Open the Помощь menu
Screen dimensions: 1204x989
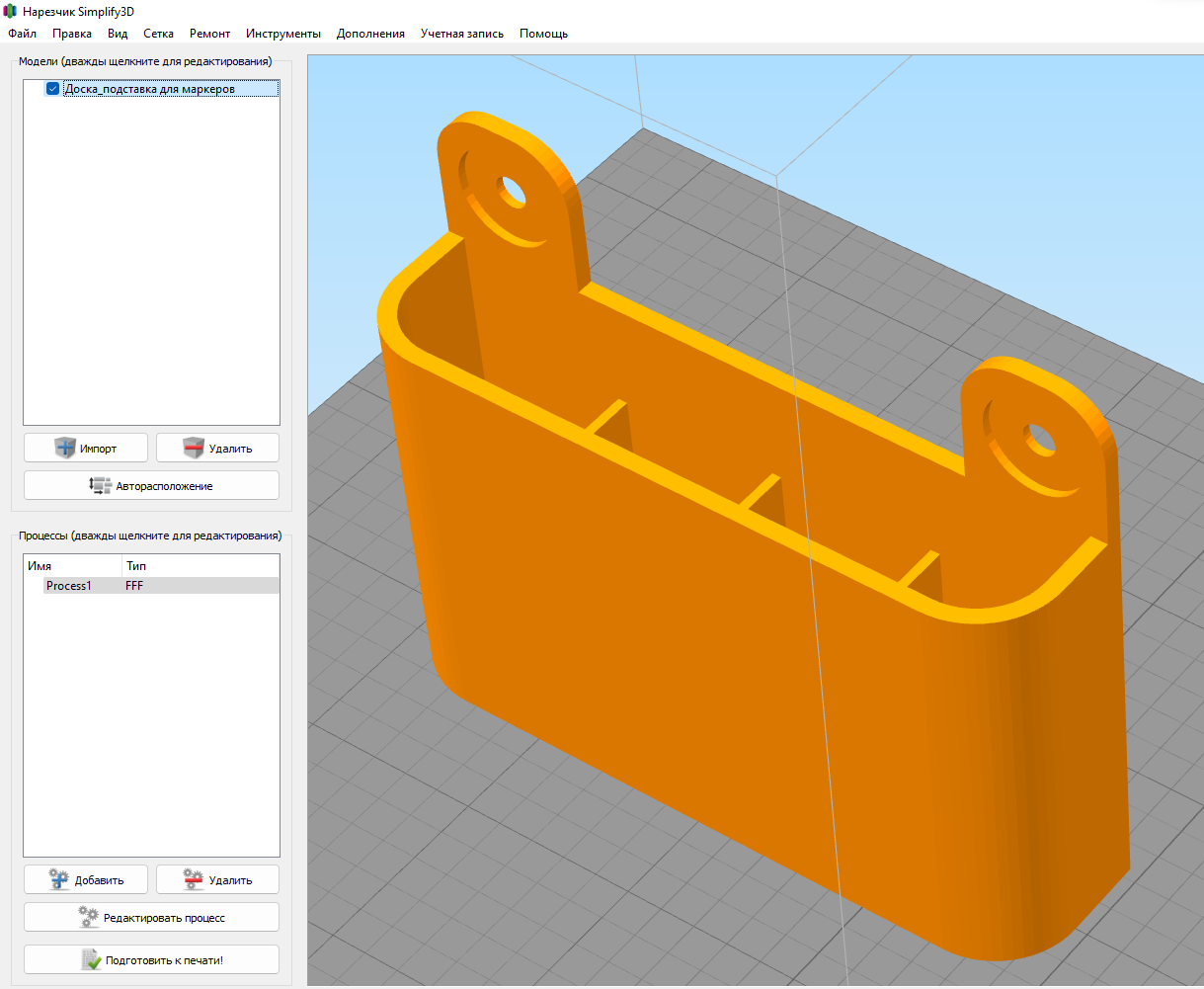point(543,34)
